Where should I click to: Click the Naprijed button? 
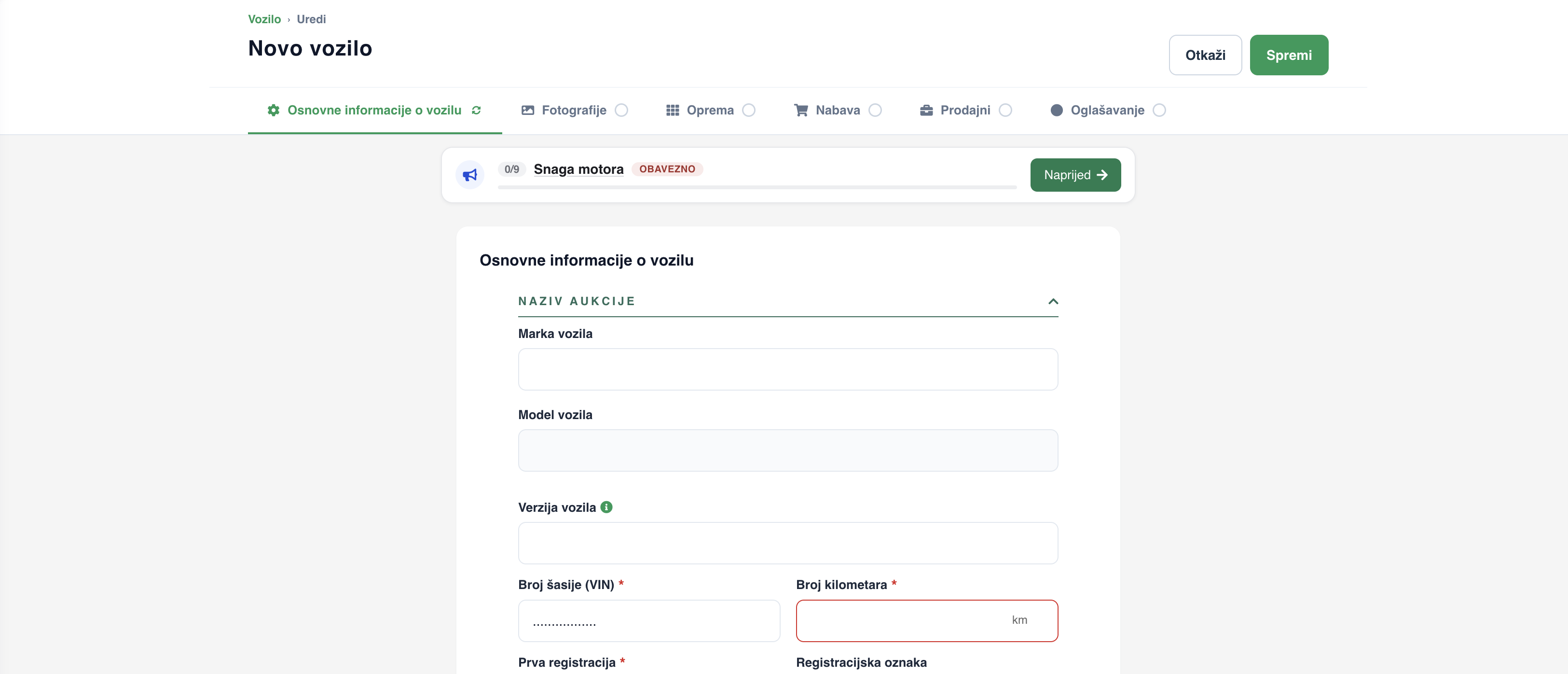1075,175
